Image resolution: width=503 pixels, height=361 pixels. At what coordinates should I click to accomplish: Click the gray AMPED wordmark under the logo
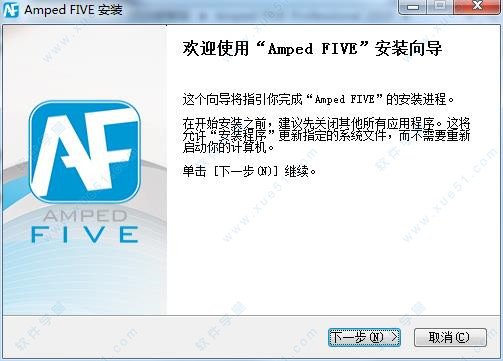point(85,216)
